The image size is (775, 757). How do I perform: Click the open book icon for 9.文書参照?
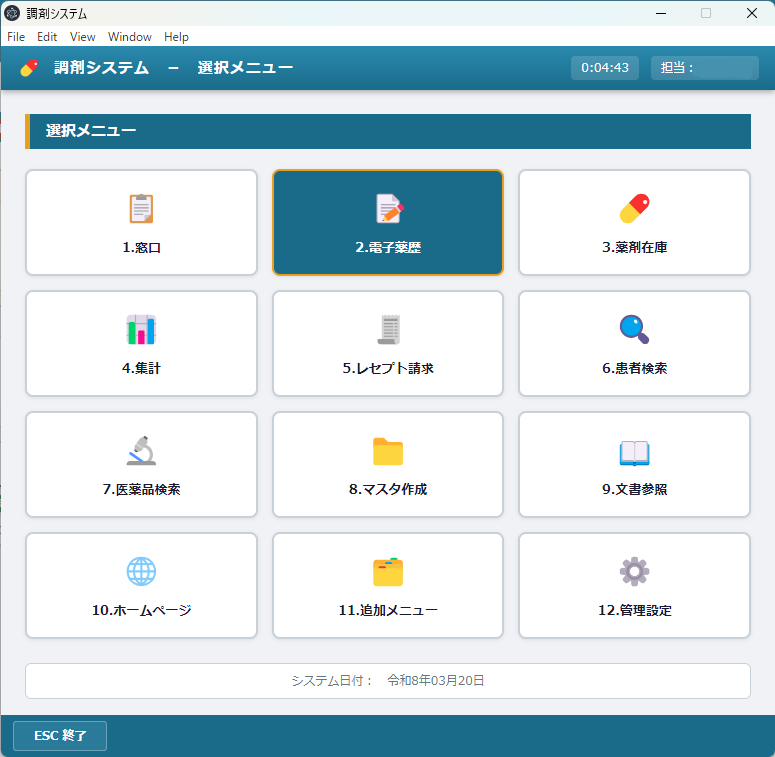pos(635,453)
